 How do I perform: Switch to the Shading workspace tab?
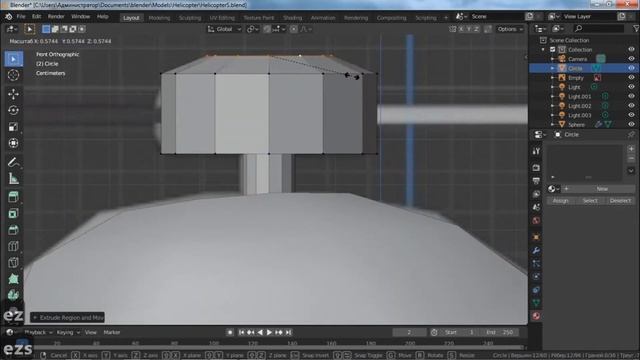293,18
